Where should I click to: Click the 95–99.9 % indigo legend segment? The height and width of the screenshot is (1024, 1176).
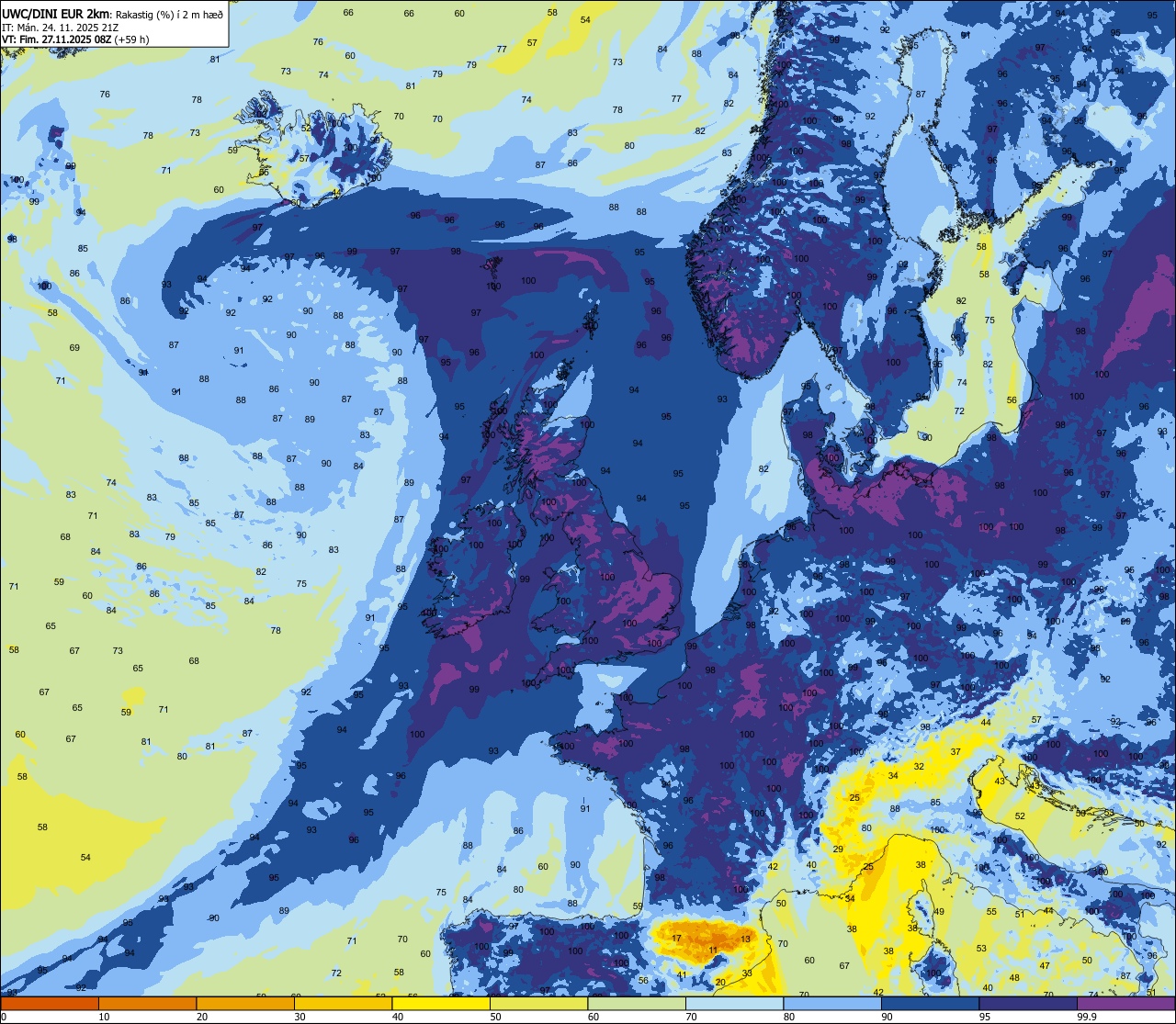coord(1028,1004)
